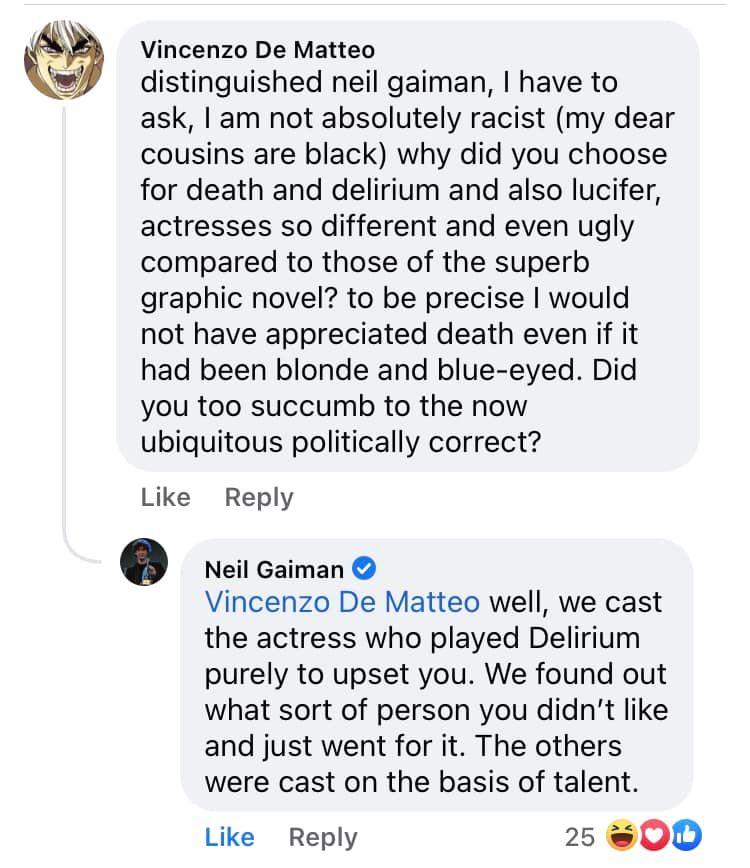This screenshot has width=750, height=868.
Task: Click Neil Gaiman's profile avatar
Action: click(x=144, y=560)
